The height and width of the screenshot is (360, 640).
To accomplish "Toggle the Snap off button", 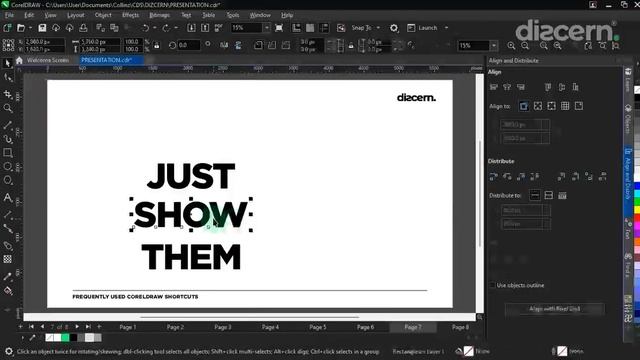I will [x=341, y=28].
